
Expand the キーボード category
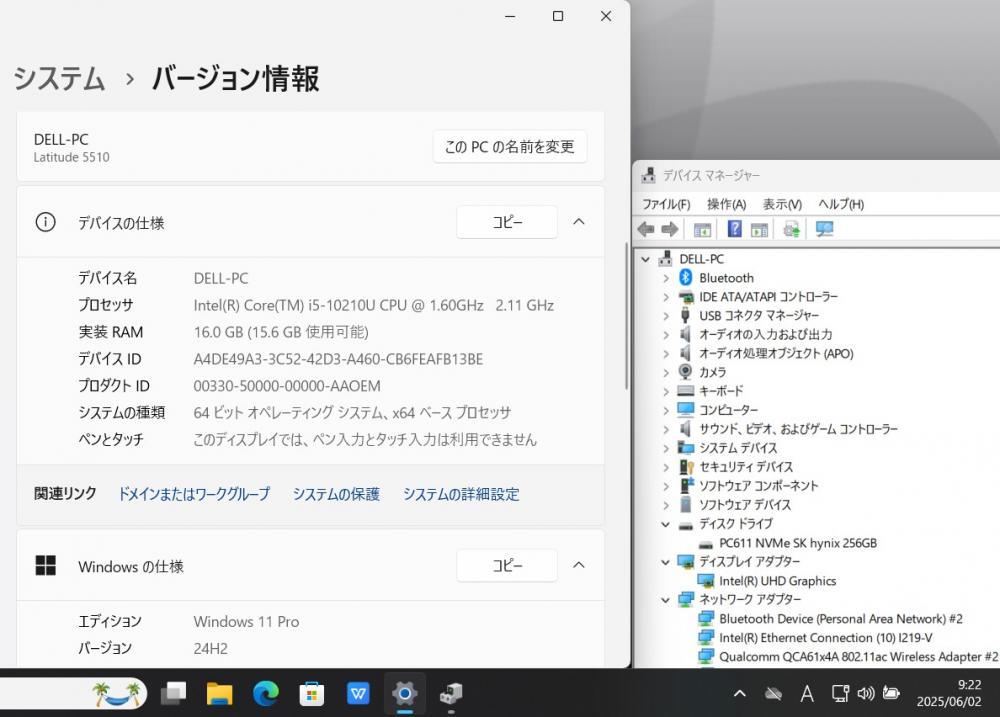666,392
